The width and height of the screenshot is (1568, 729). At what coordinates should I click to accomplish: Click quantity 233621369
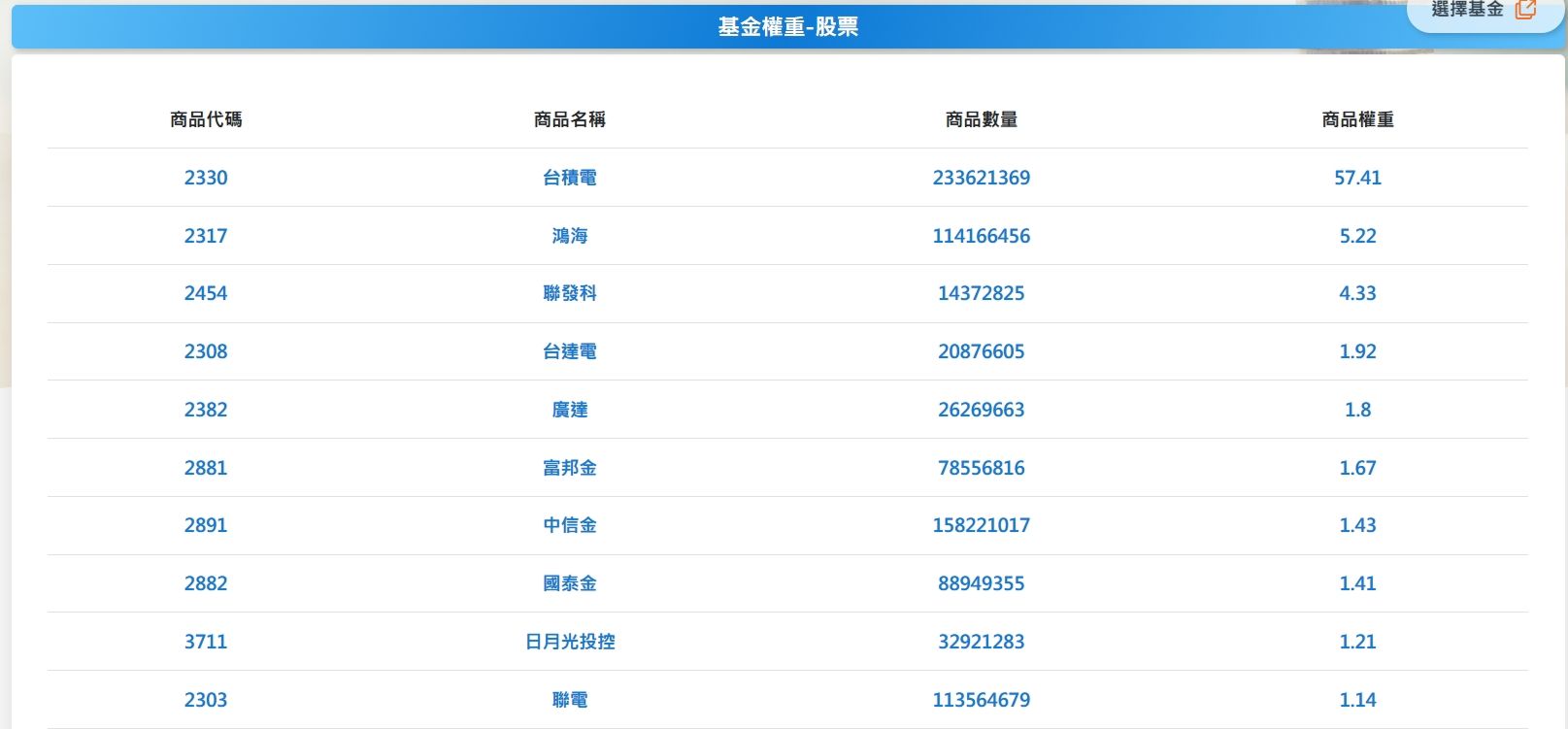pos(982,178)
